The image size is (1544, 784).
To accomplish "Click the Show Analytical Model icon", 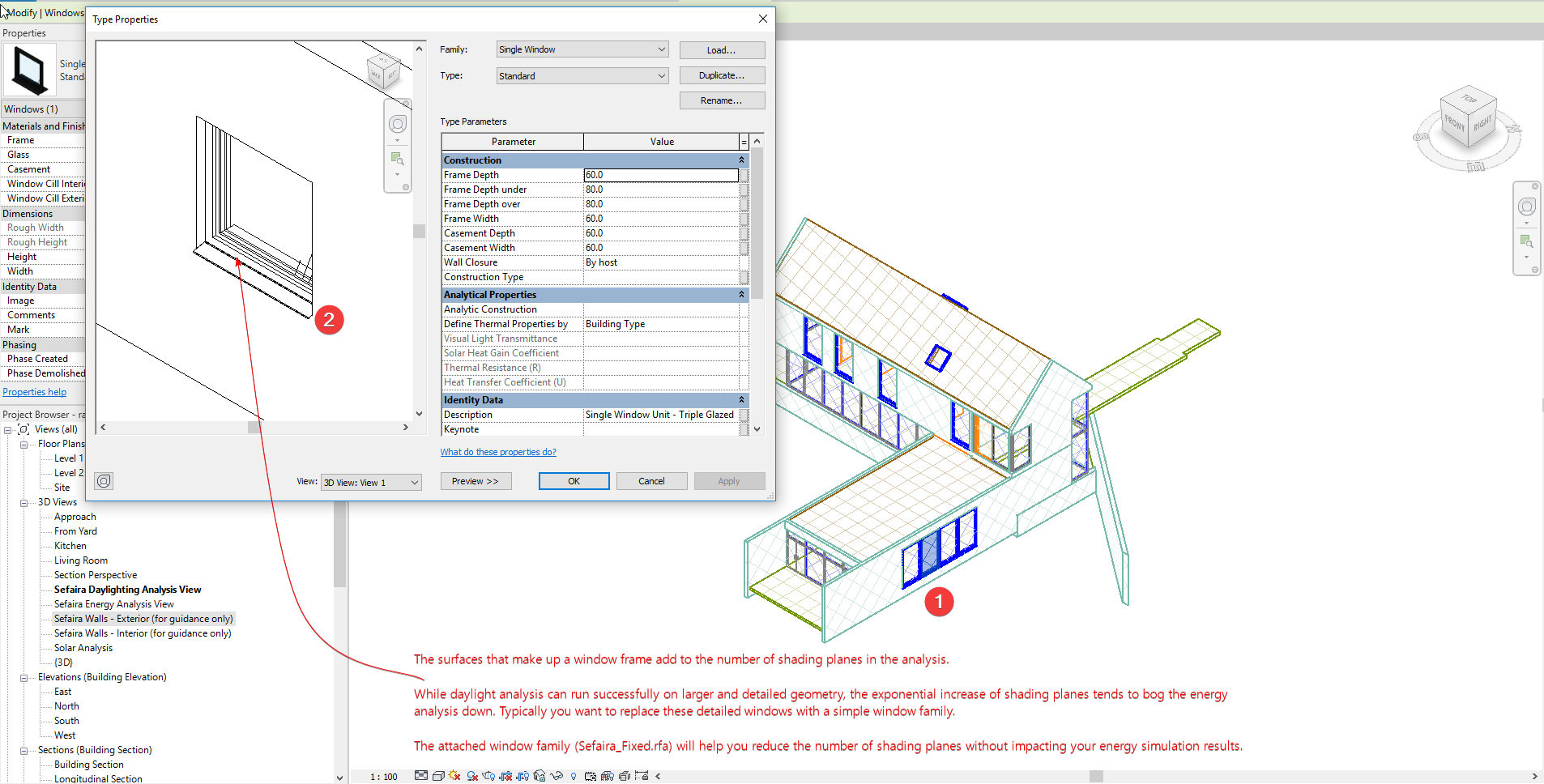I will tap(607, 776).
